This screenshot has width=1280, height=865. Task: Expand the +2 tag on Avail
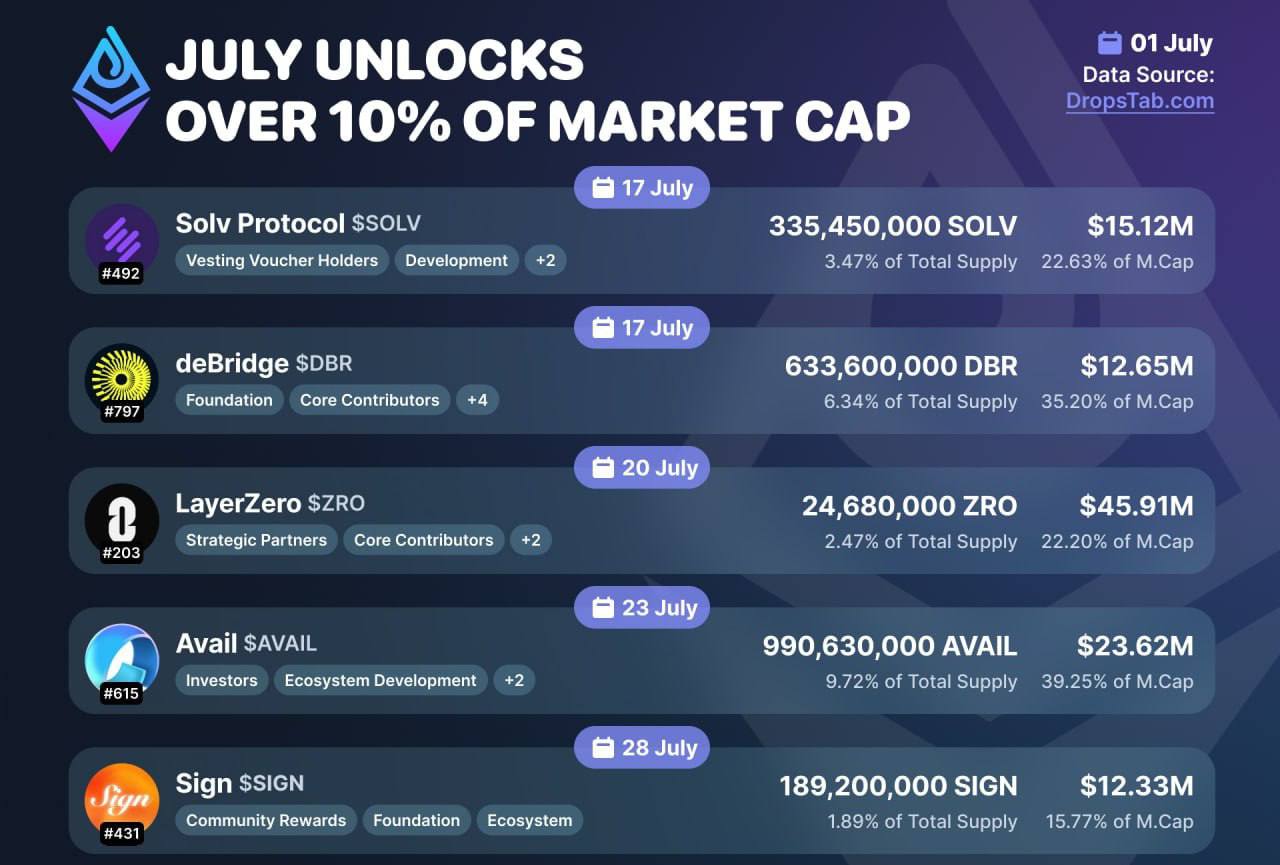click(514, 680)
